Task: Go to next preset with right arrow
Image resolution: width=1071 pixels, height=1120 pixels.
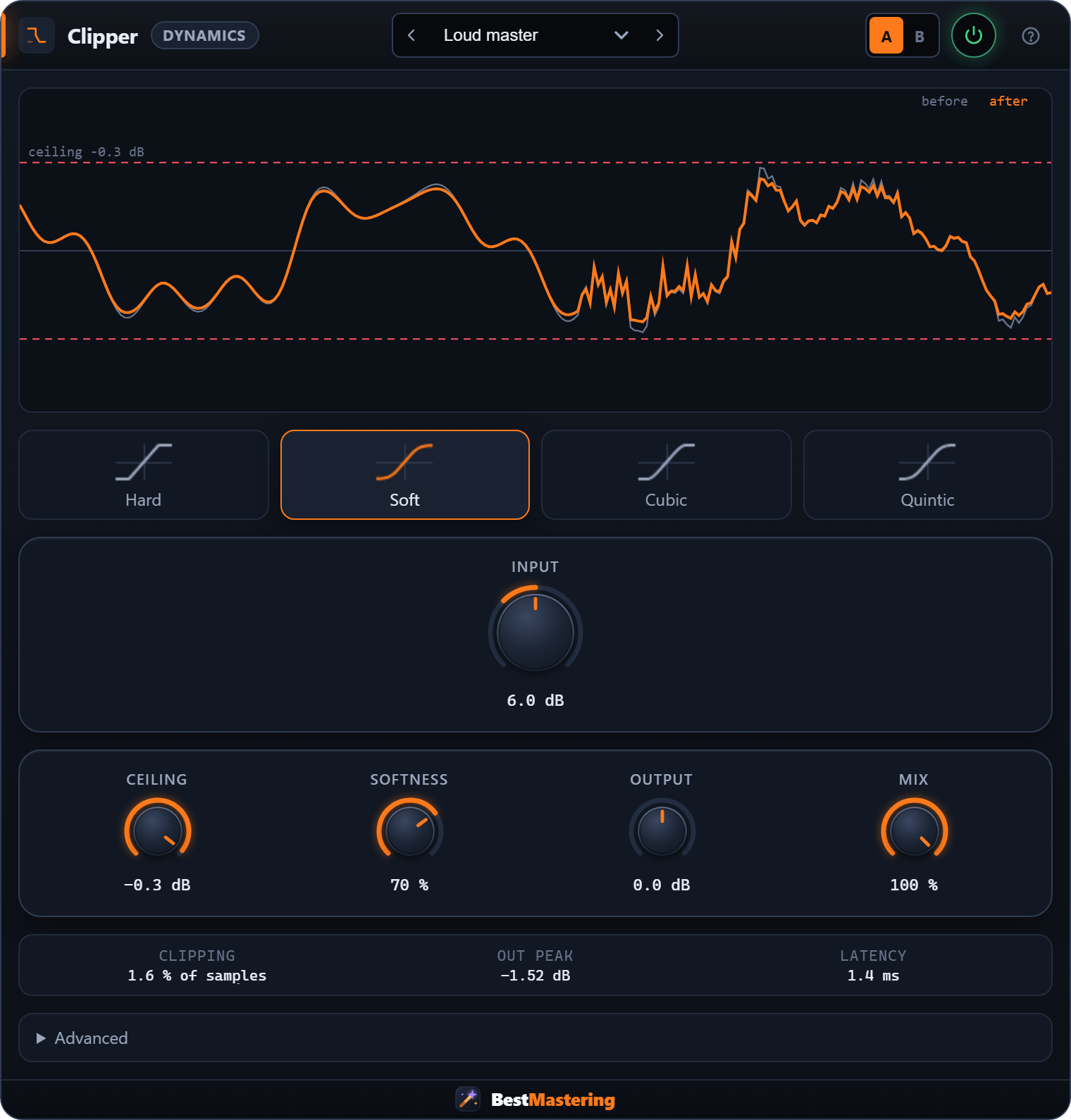Action: click(x=660, y=35)
